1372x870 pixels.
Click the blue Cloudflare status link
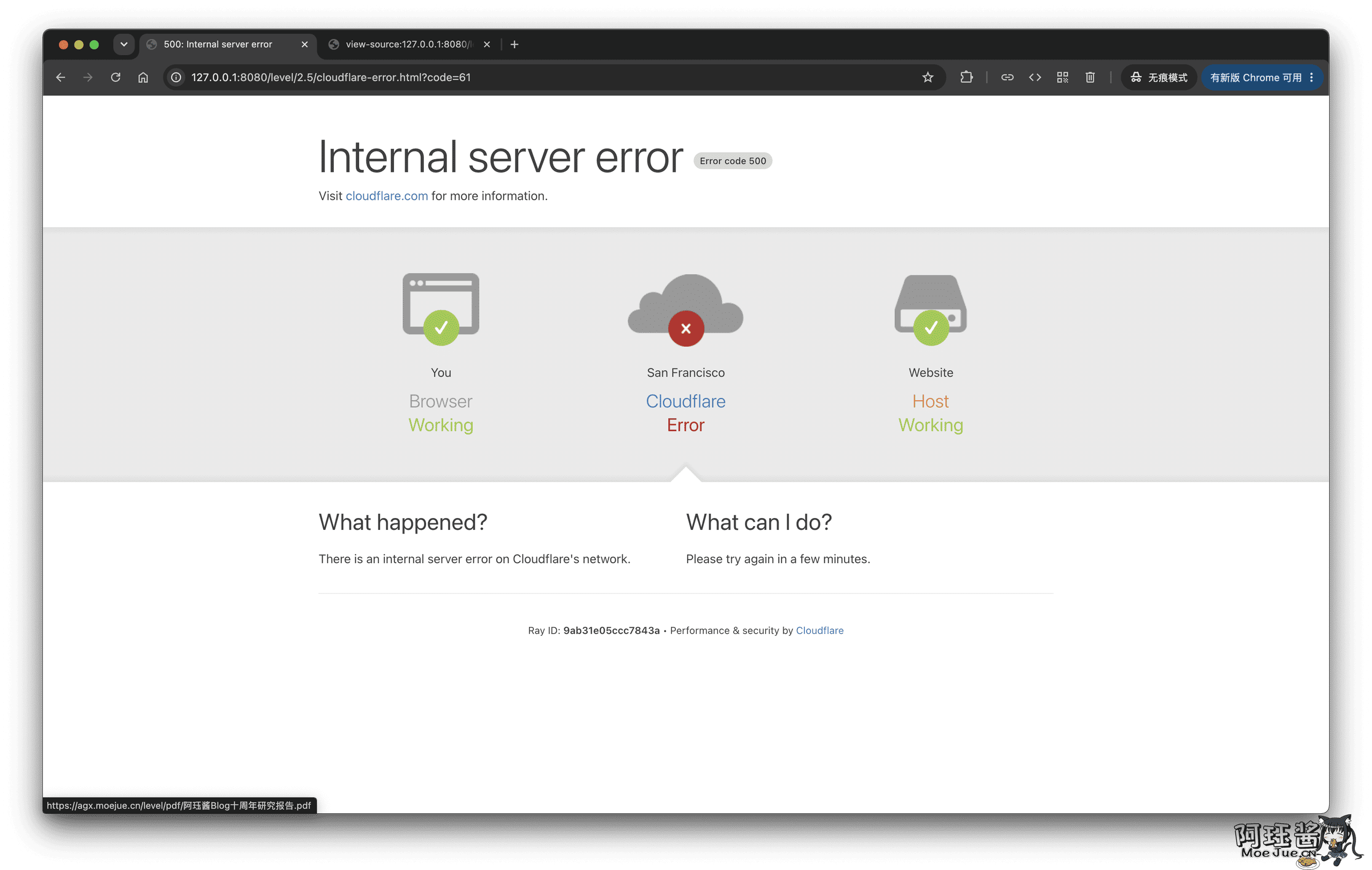pyautogui.click(x=685, y=401)
